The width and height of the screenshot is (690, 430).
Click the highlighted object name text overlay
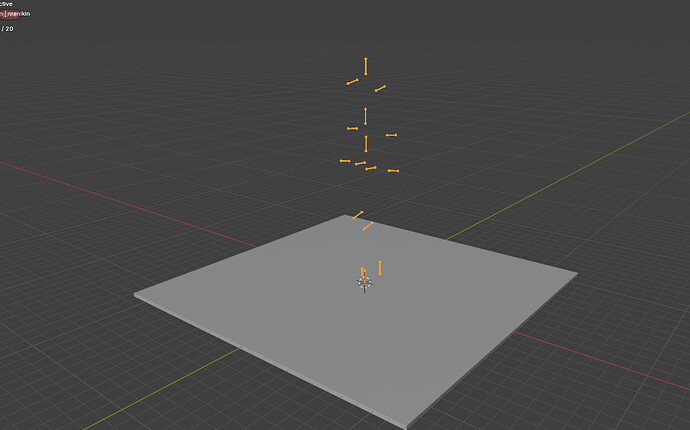click(16, 14)
